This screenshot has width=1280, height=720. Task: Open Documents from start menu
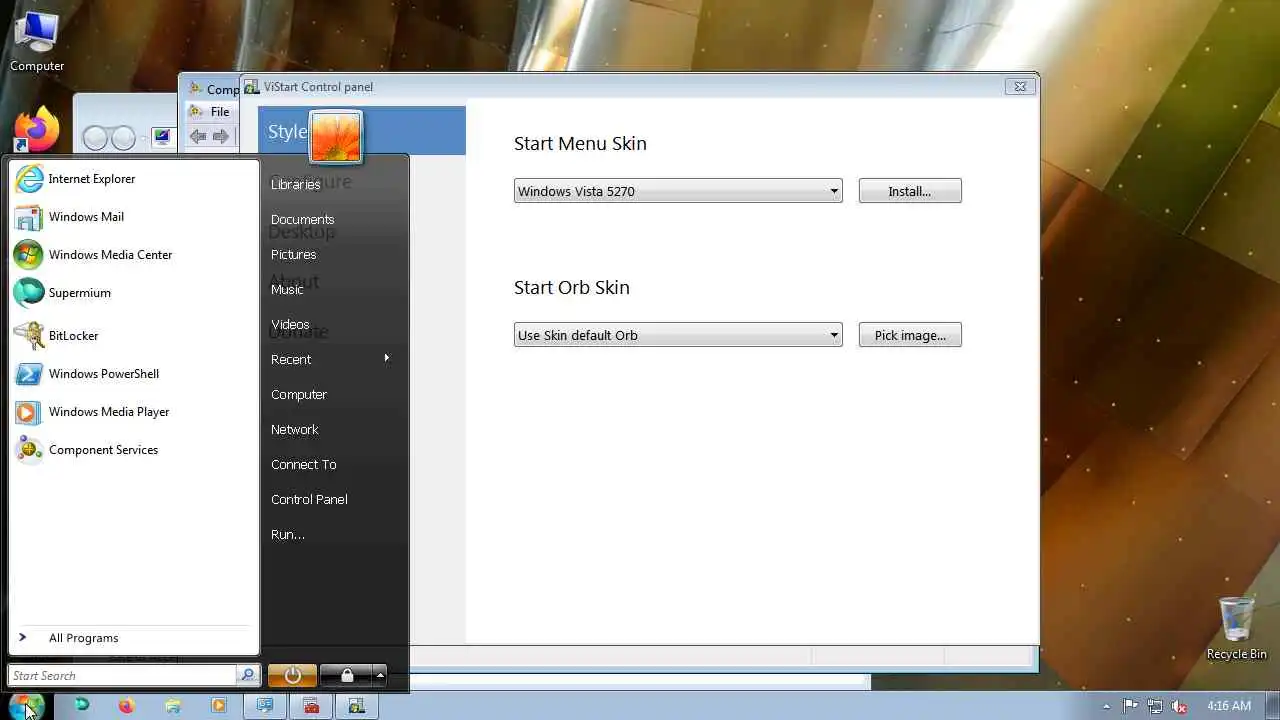pos(302,220)
